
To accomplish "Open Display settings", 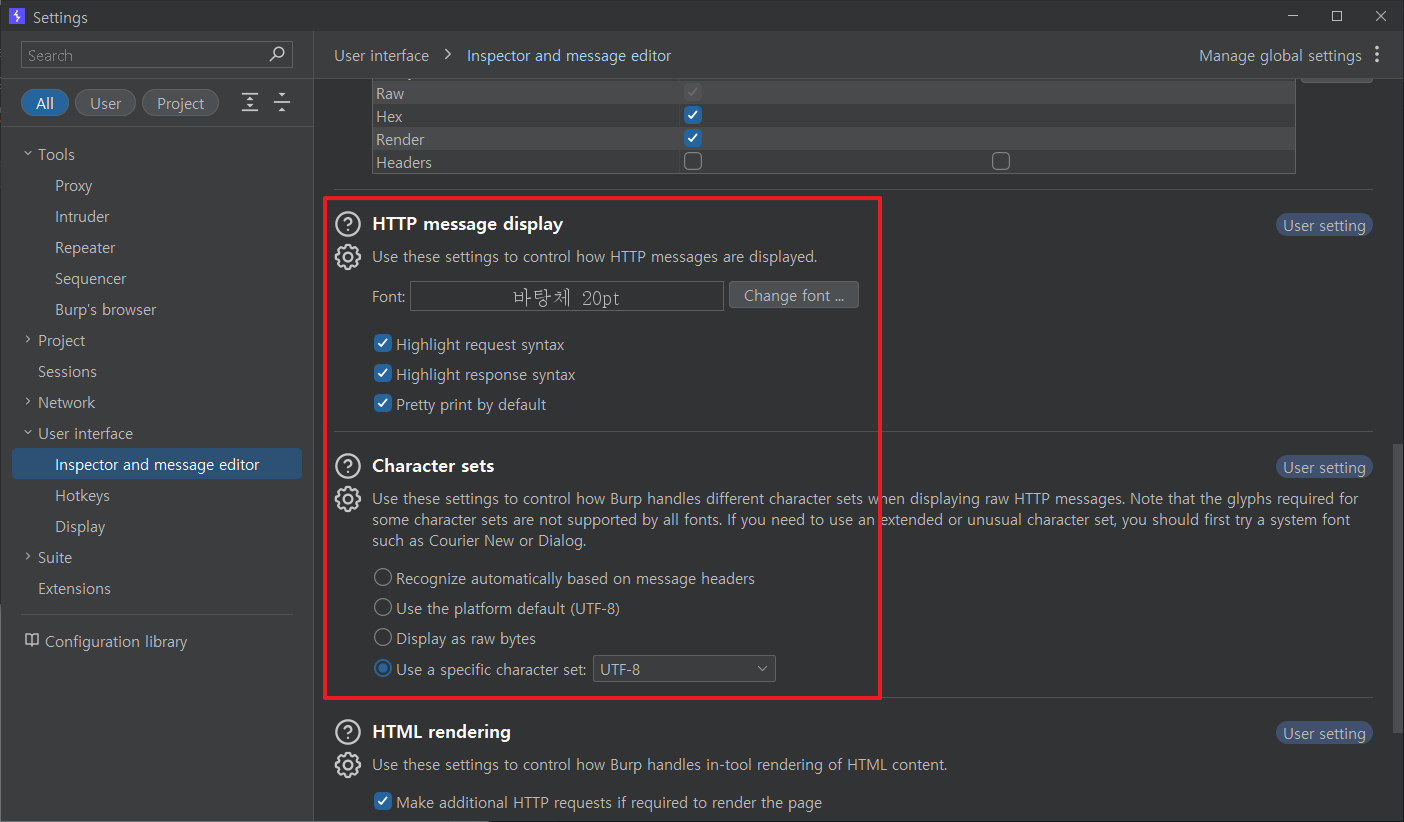I will (80, 526).
